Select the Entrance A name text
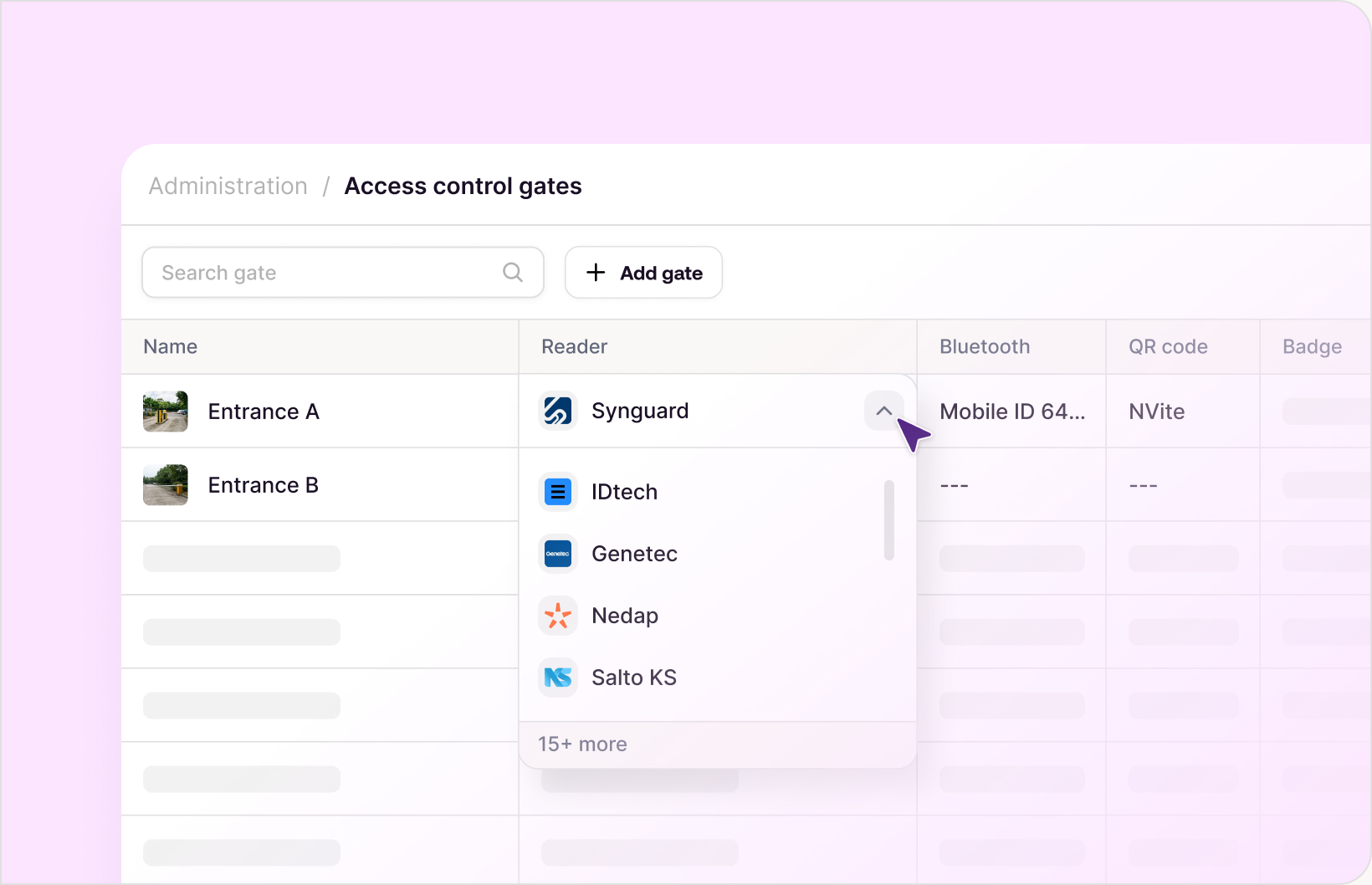This screenshot has height=885, width=1372. 264,412
